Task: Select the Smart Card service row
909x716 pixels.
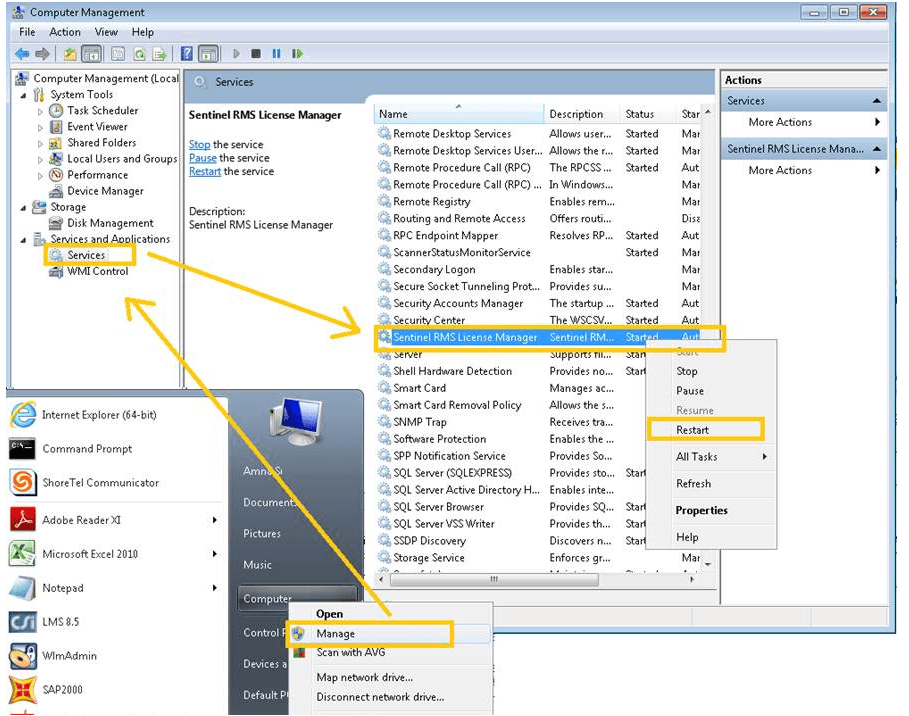Action: pyautogui.click(x=419, y=388)
